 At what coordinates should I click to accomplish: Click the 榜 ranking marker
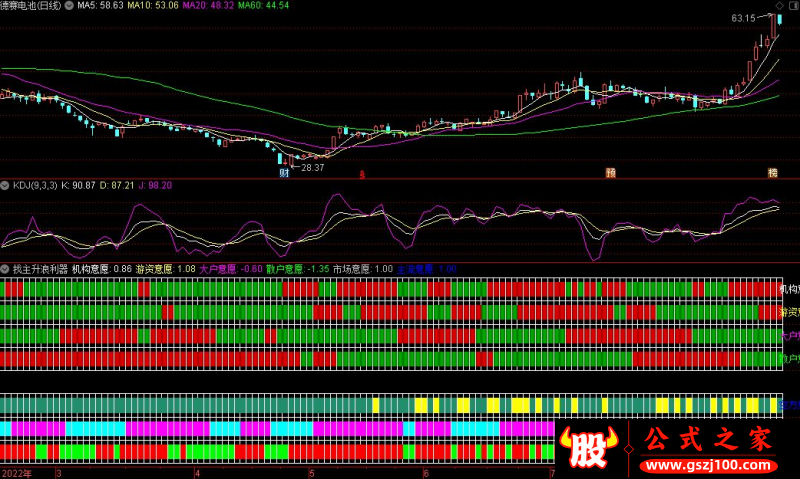click(772, 172)
